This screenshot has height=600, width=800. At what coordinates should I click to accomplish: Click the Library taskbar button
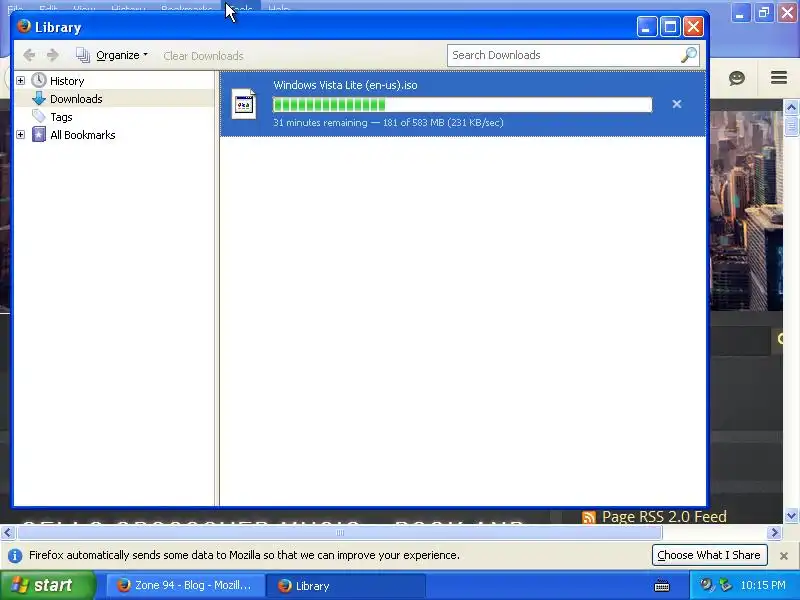(x=346, y=585)
